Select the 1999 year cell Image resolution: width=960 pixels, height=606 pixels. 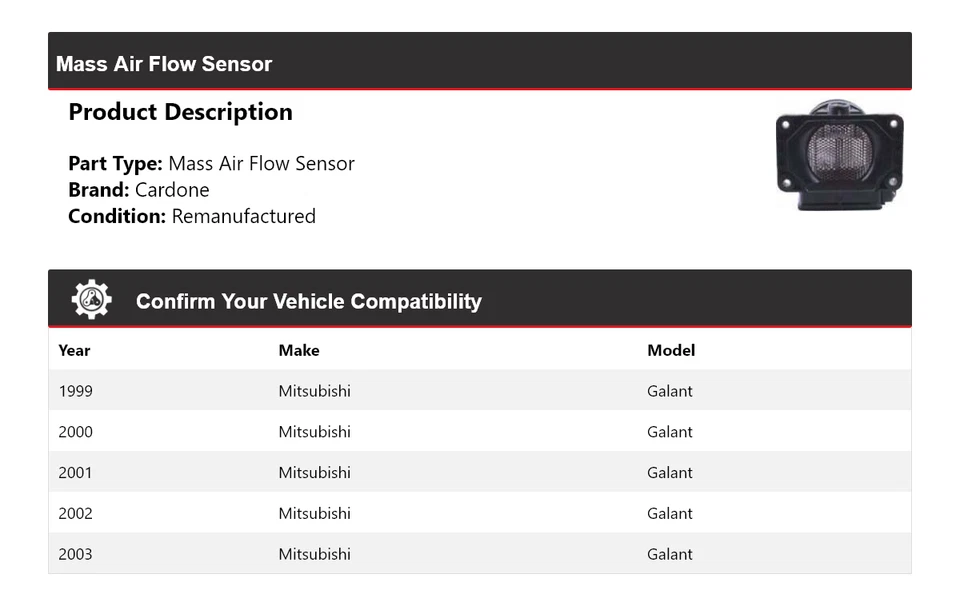click(x=75, y=391)
